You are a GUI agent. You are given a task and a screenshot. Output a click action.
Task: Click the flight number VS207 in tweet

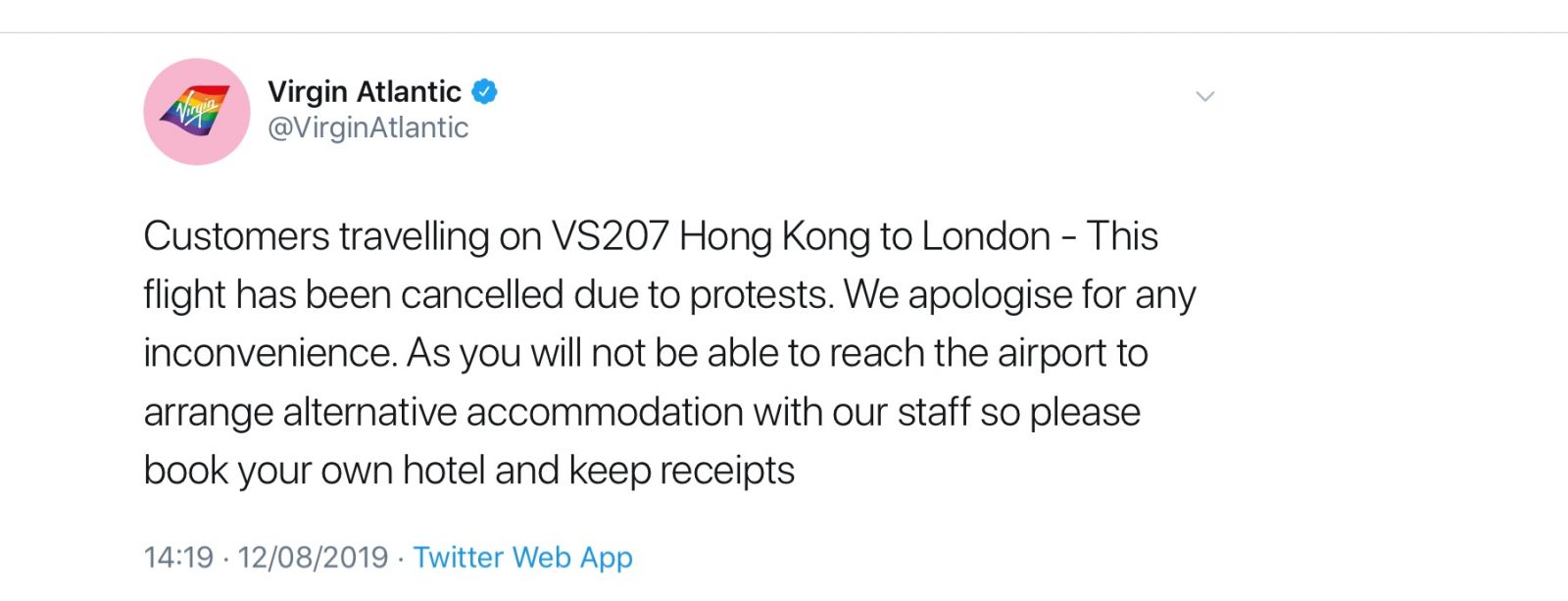tap(610, 236)
